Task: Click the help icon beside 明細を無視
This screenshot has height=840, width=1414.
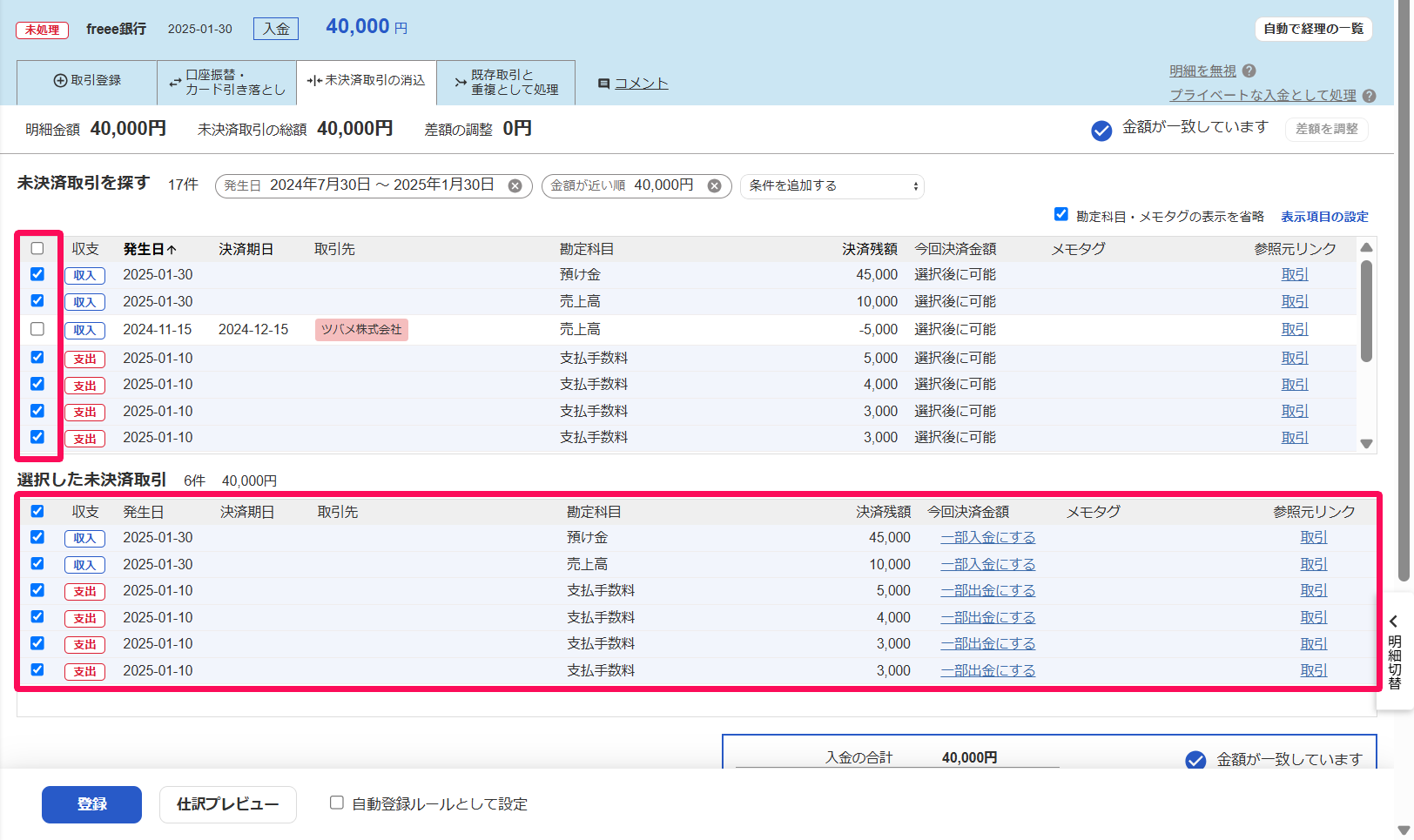Action: tap(1249, 71)
